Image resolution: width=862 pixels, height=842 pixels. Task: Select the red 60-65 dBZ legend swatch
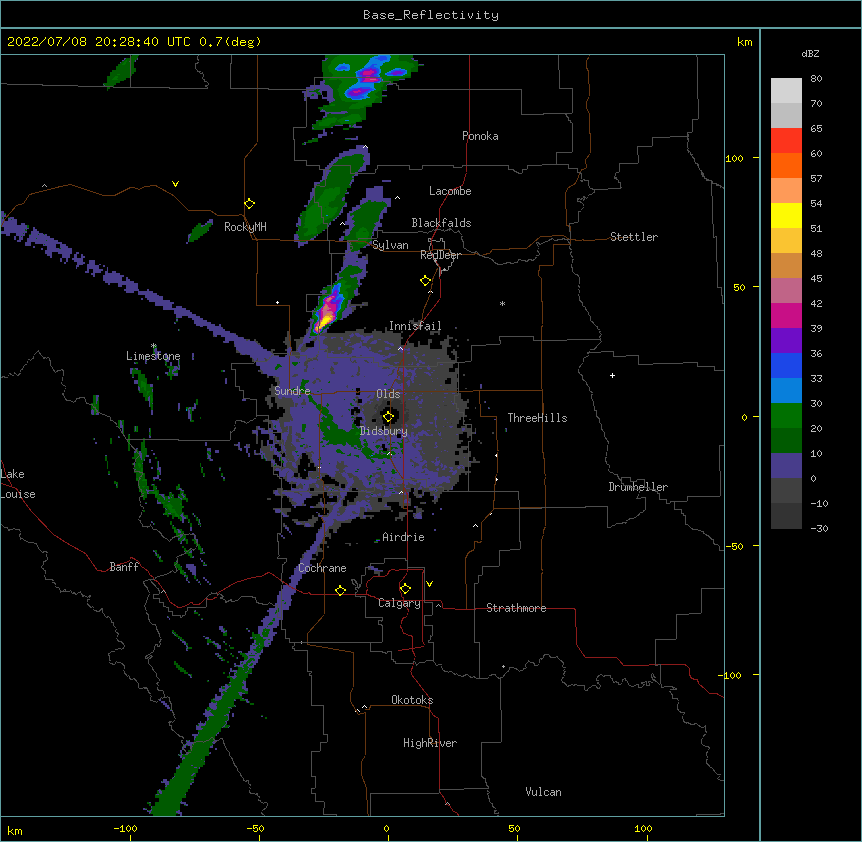tap(786, 140)
